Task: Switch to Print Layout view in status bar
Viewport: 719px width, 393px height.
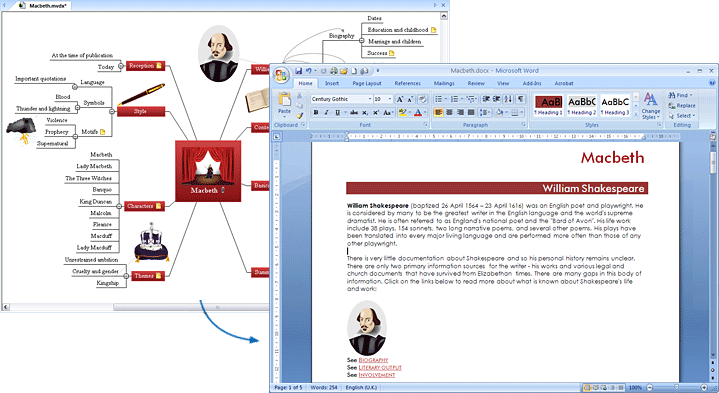Action: tap(586, 388)
